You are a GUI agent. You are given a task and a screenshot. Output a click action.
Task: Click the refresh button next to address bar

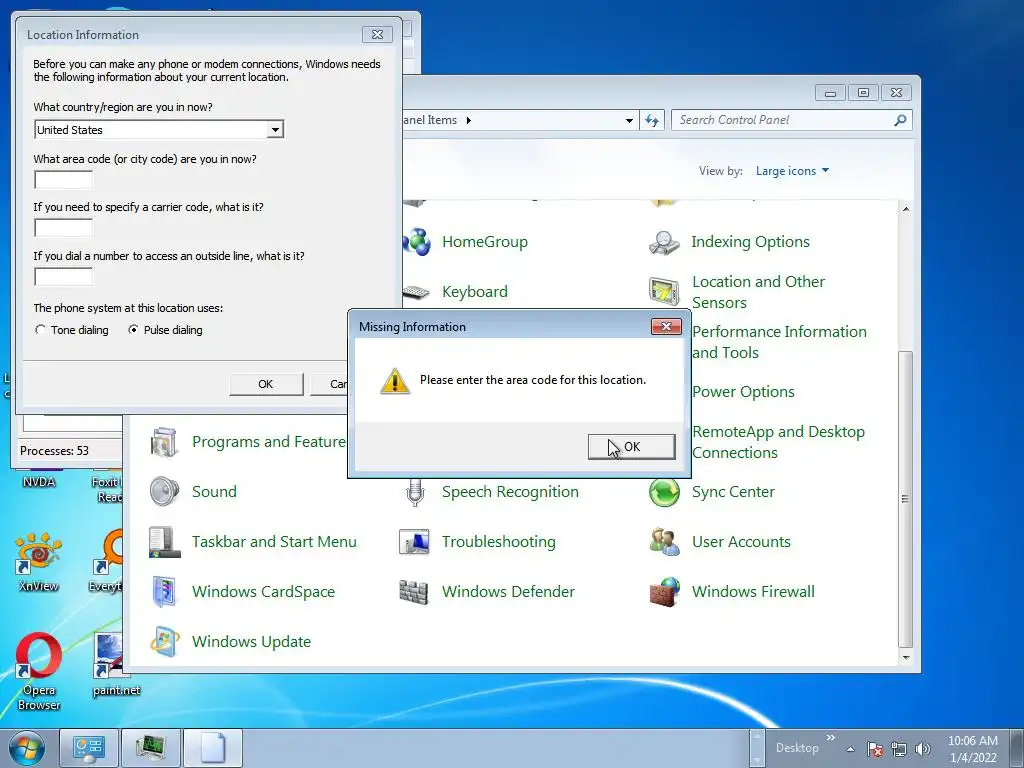click(x=652, y=120)
